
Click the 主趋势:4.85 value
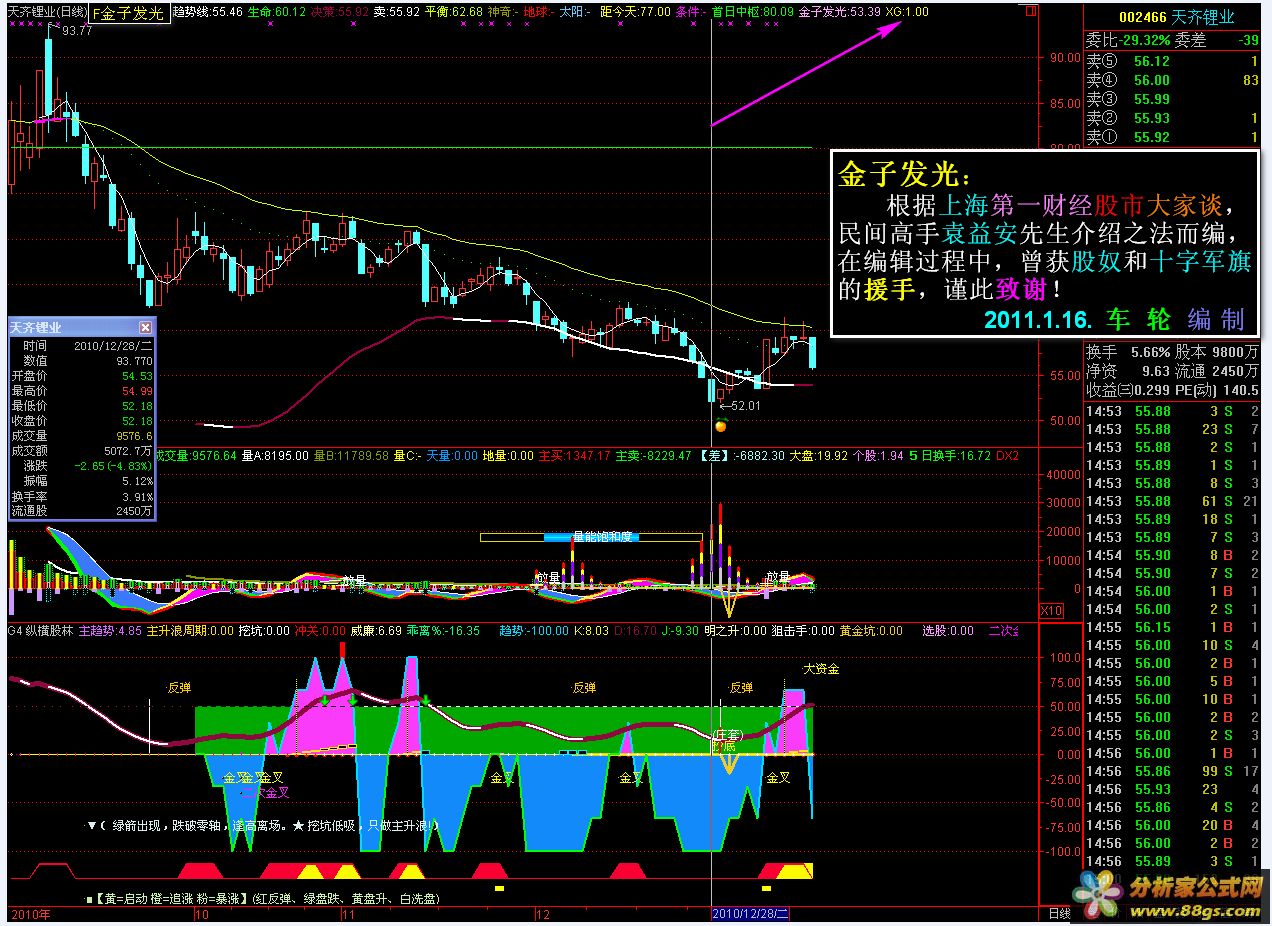pos(110,631)
